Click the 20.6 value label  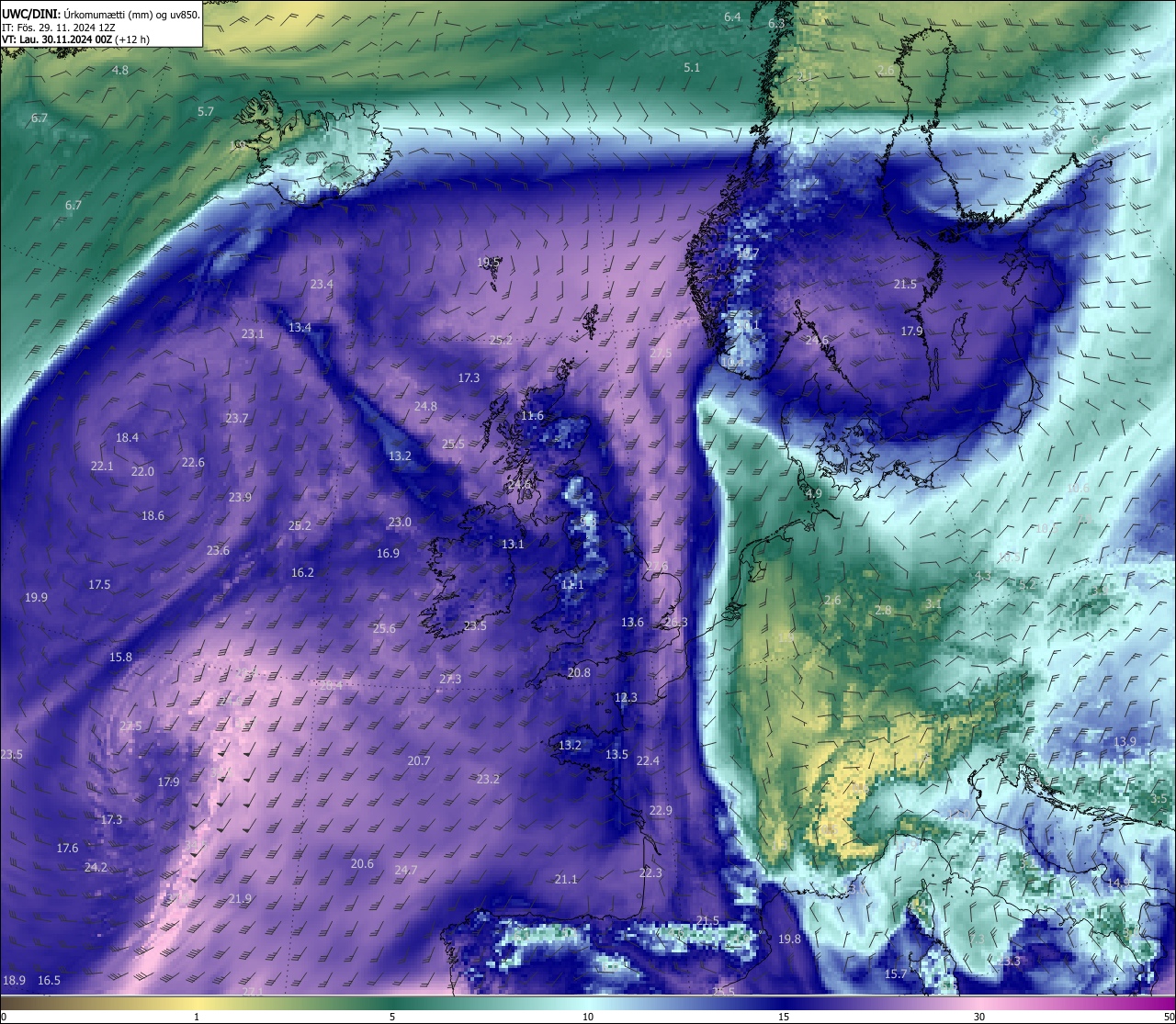[x=362, y=864]
